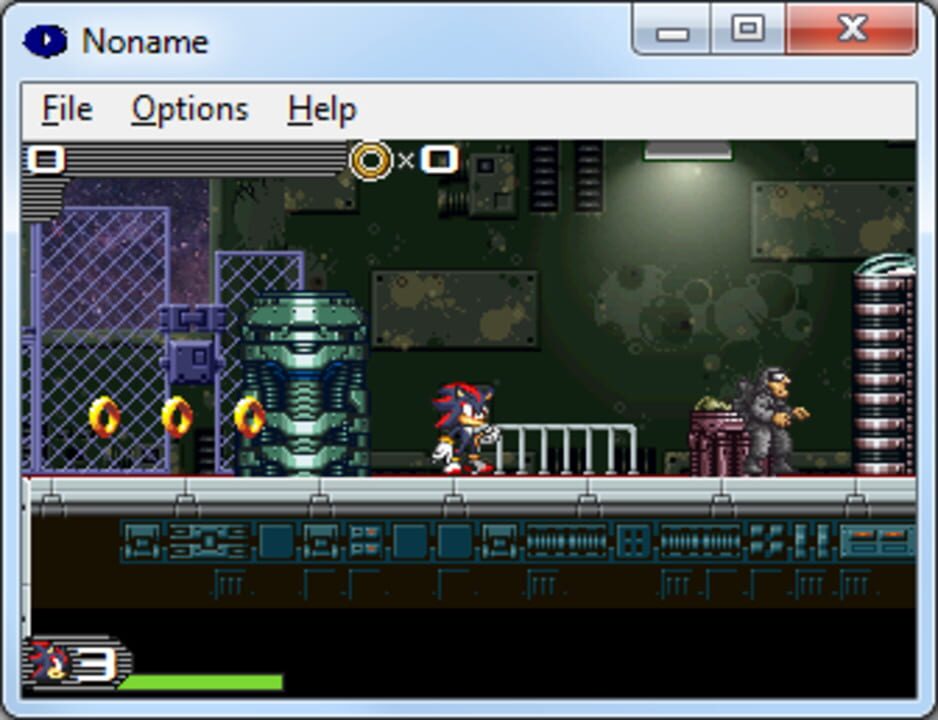The image size is (938, 720).
Task: Click the ring count number box
Action: click(439, 159)
